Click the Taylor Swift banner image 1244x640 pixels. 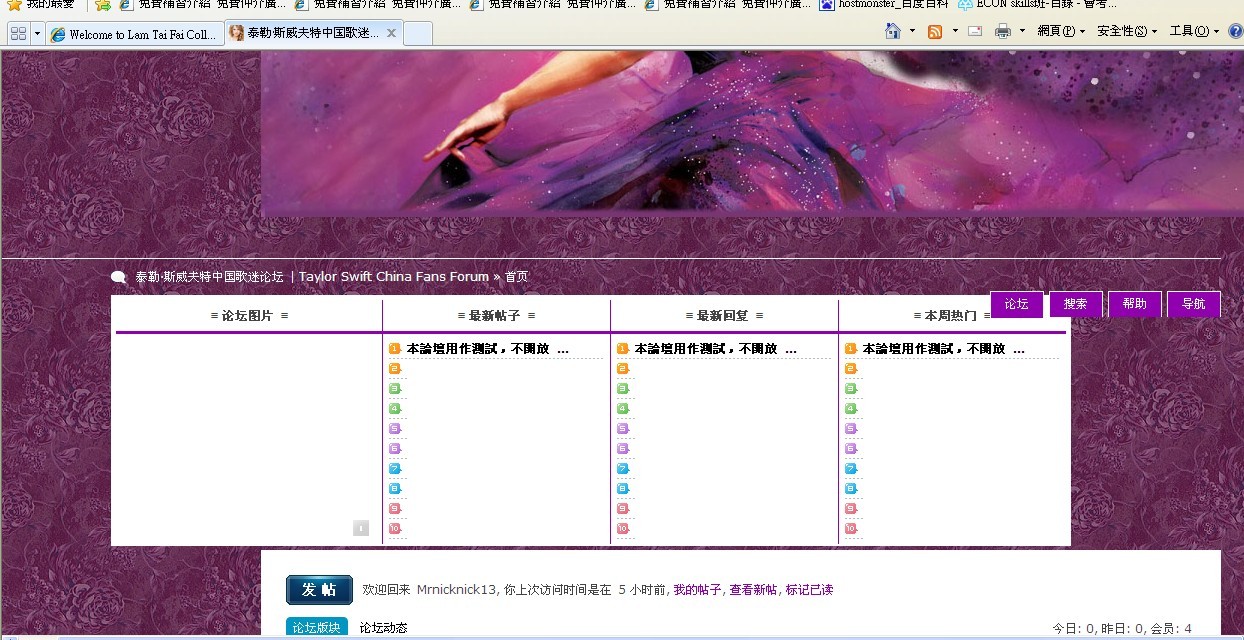(x=752, y=131)
